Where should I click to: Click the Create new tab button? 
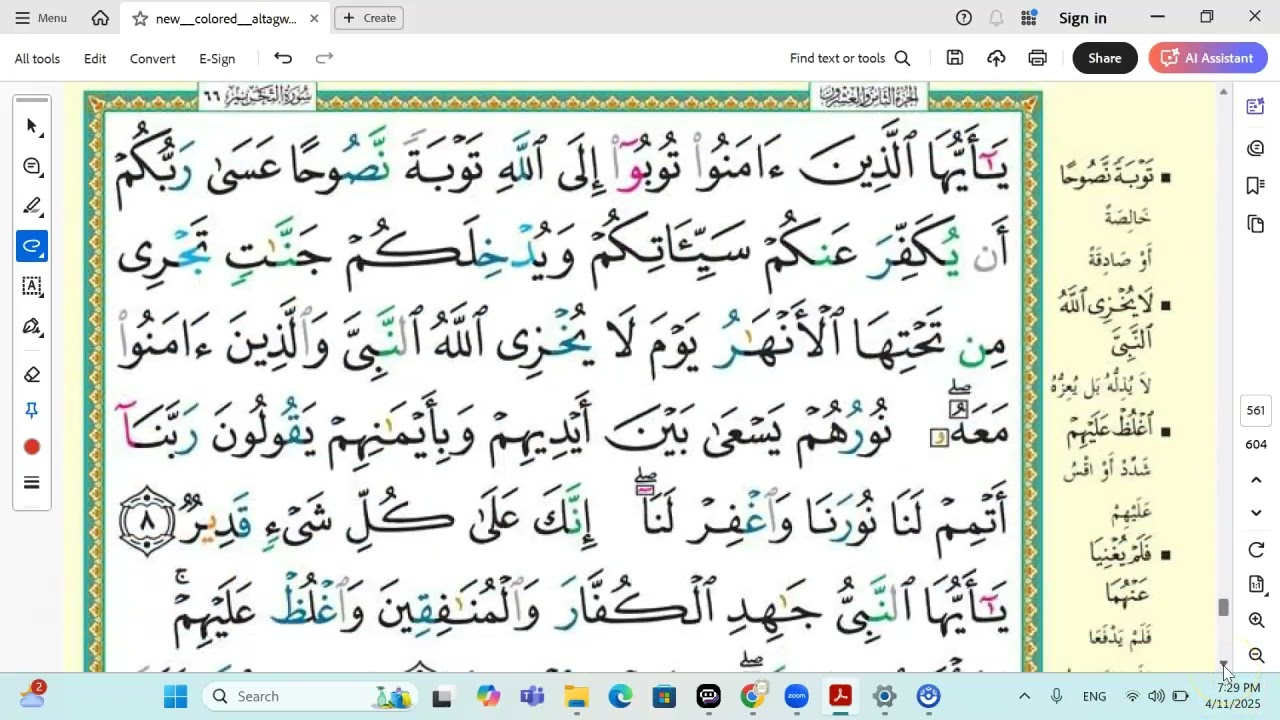click(369, 18)
